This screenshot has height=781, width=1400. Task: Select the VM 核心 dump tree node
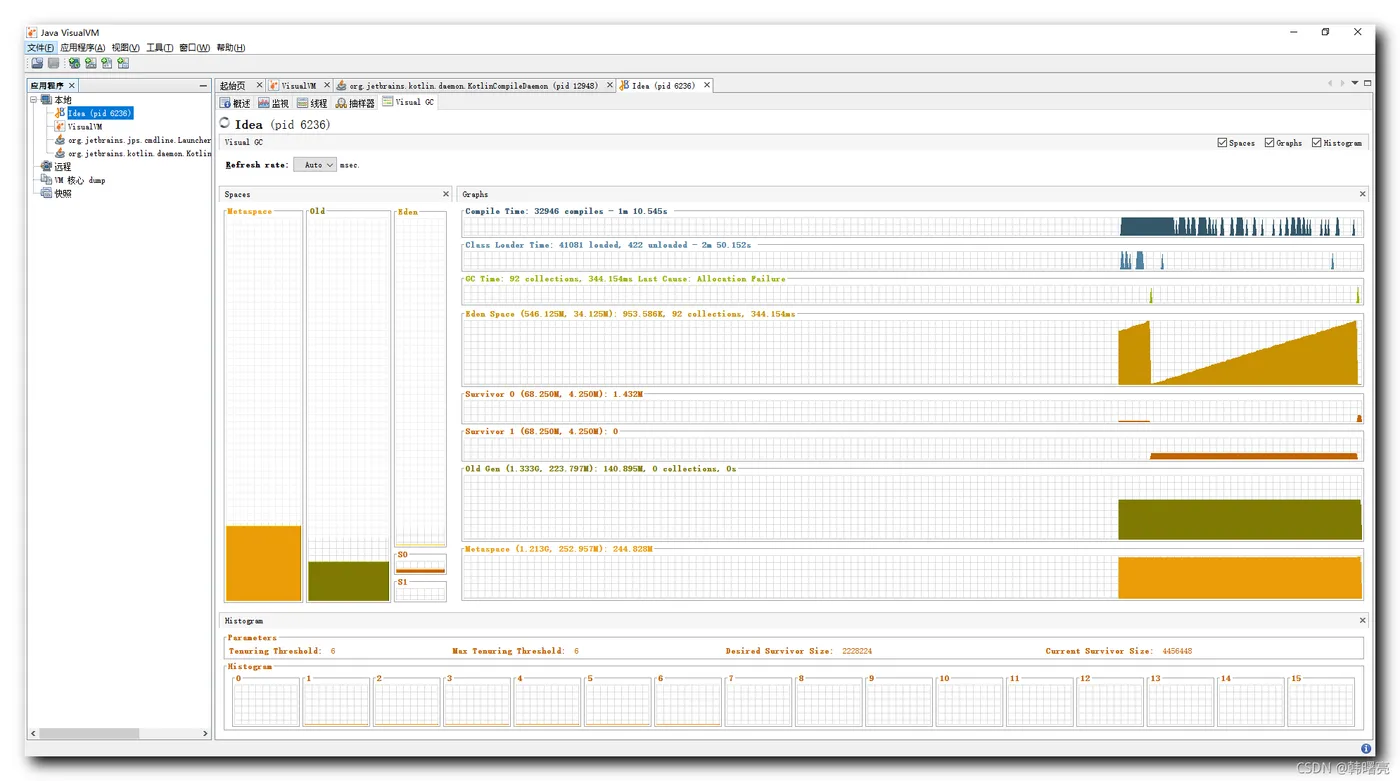(79, 180)
